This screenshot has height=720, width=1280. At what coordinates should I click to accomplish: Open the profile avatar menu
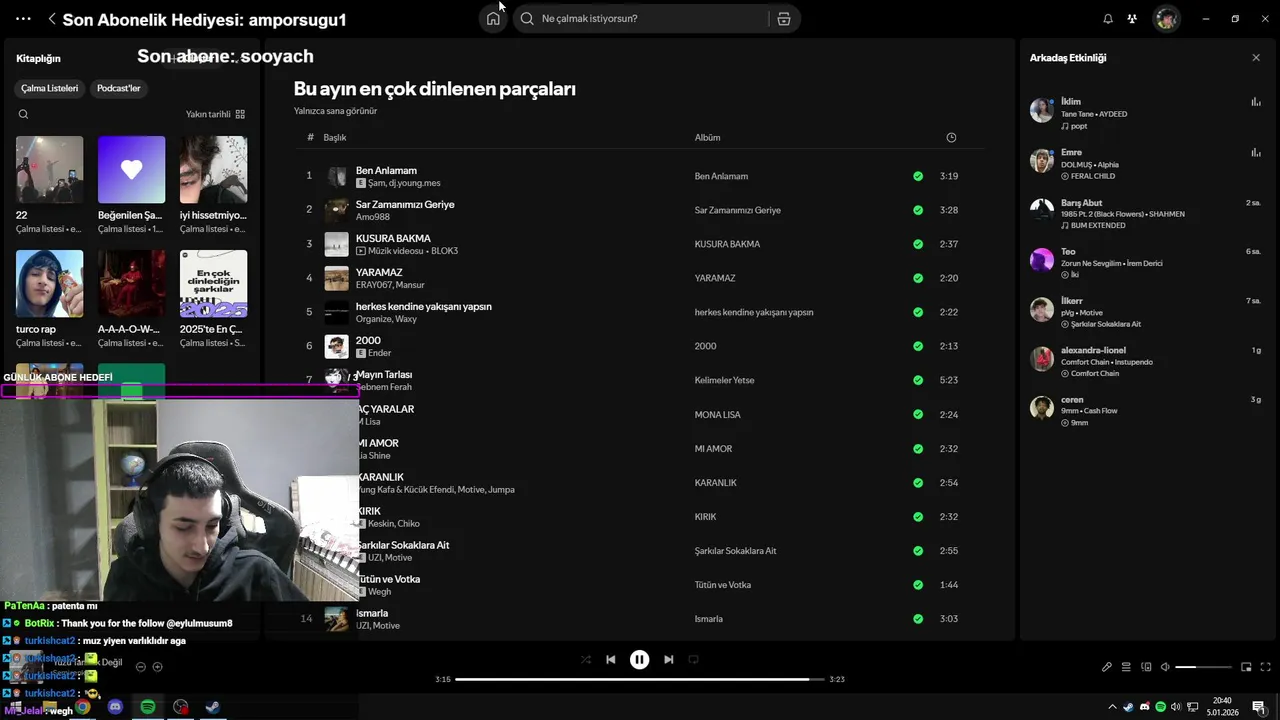1166,18
